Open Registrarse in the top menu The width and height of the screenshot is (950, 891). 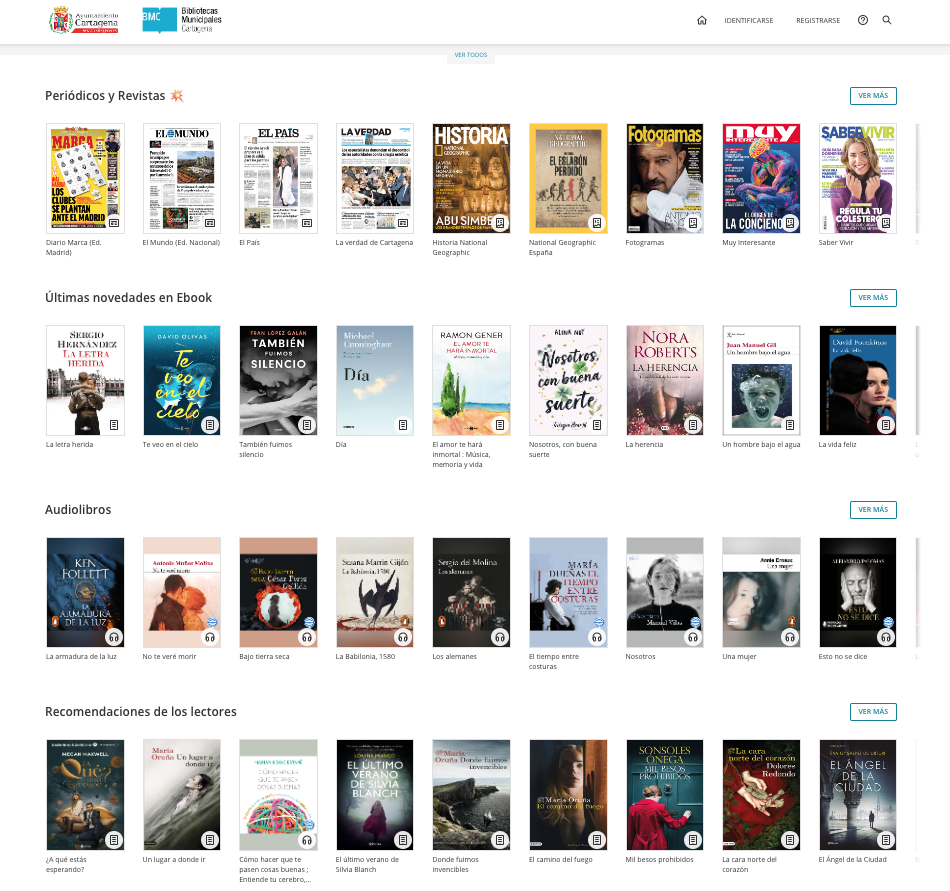pos(818,20)
